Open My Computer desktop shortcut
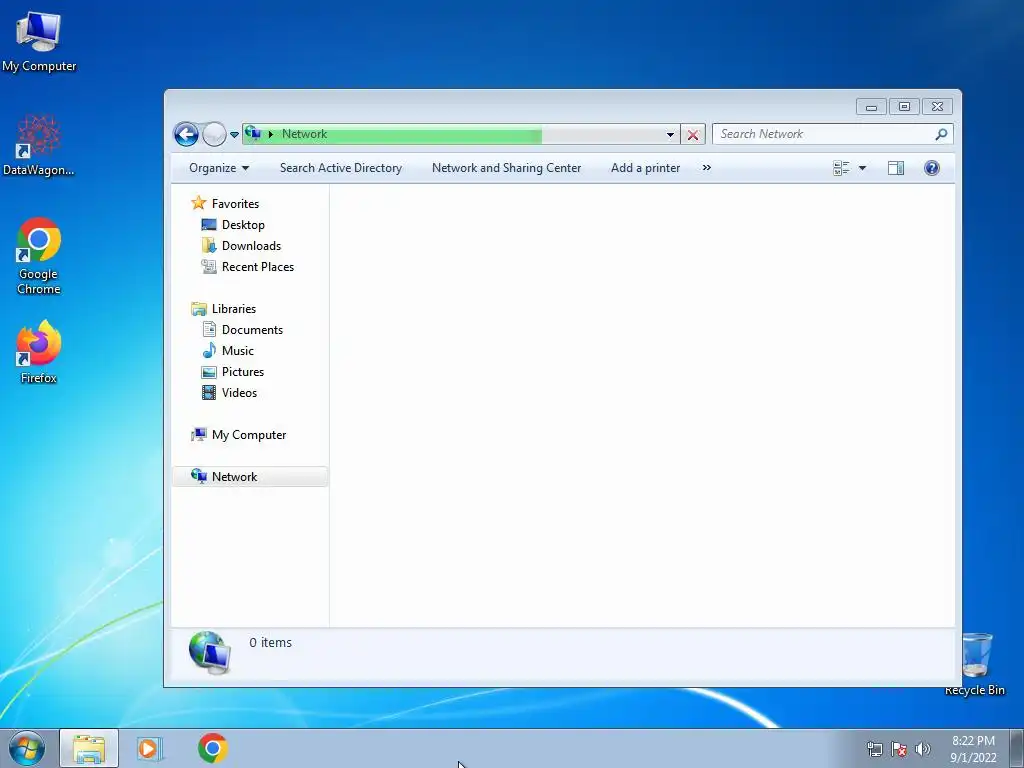Viewport: 1024px width, 768px height. [39, 40]
